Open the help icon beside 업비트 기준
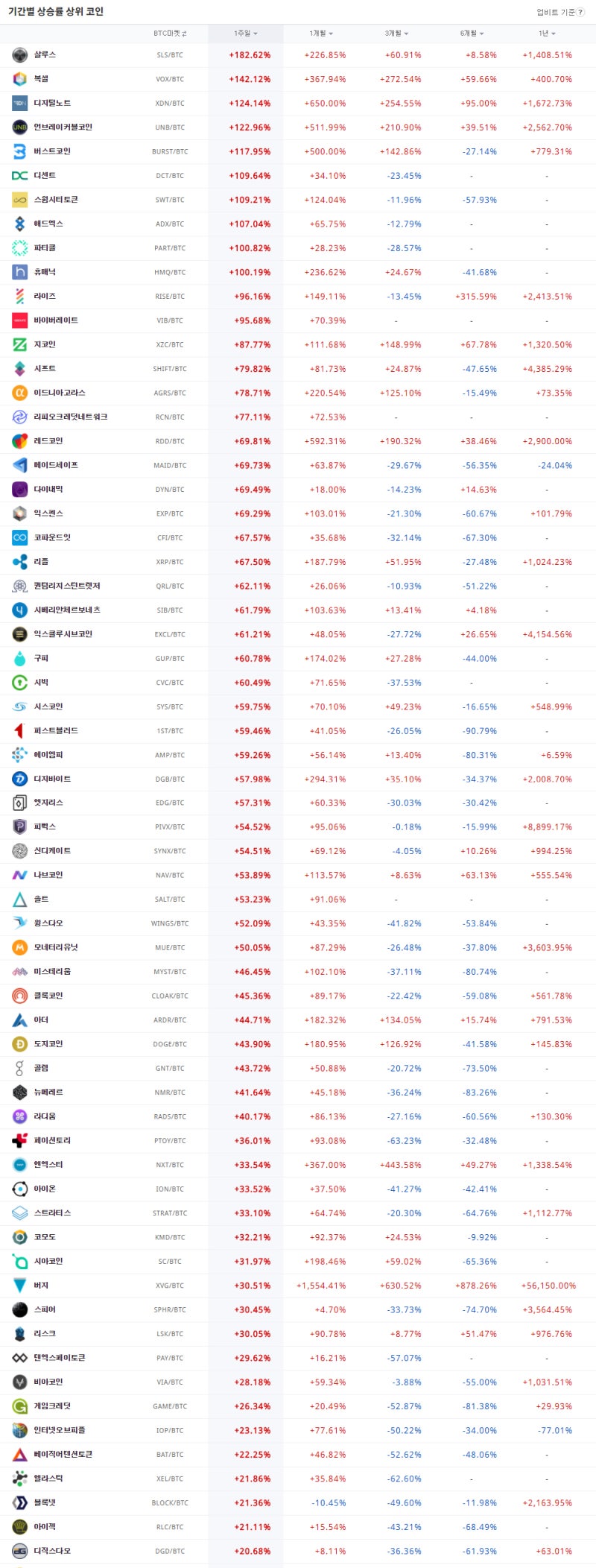 [x=581, y=12]
